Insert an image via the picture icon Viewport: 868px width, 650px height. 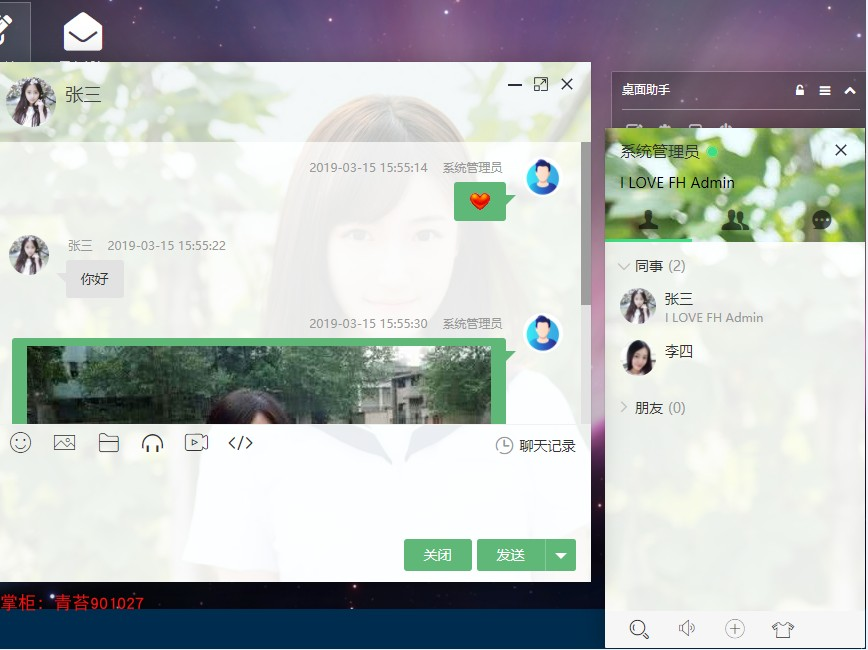tap(64, 443)
